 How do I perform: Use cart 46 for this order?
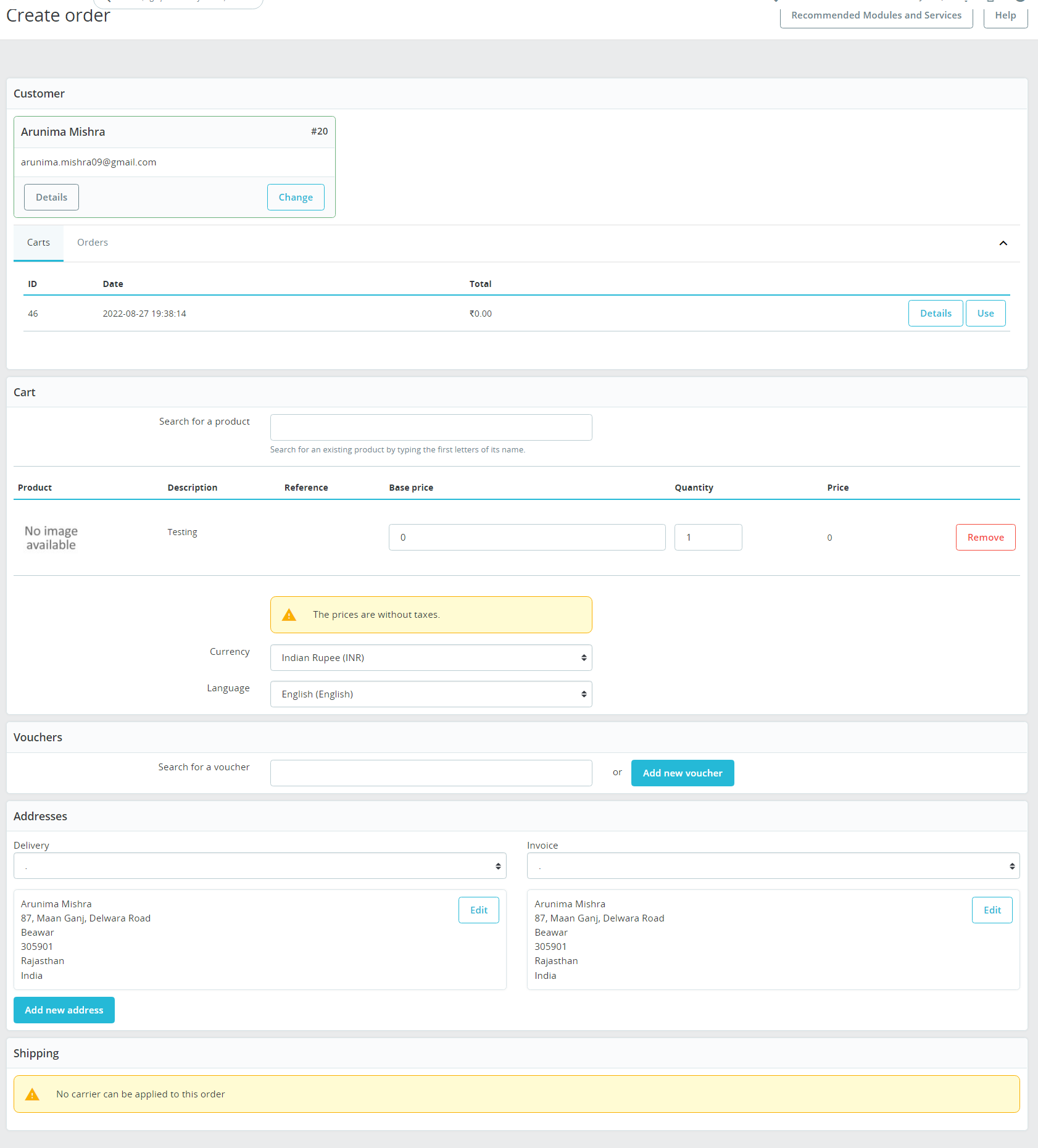[x=986, y=314]
